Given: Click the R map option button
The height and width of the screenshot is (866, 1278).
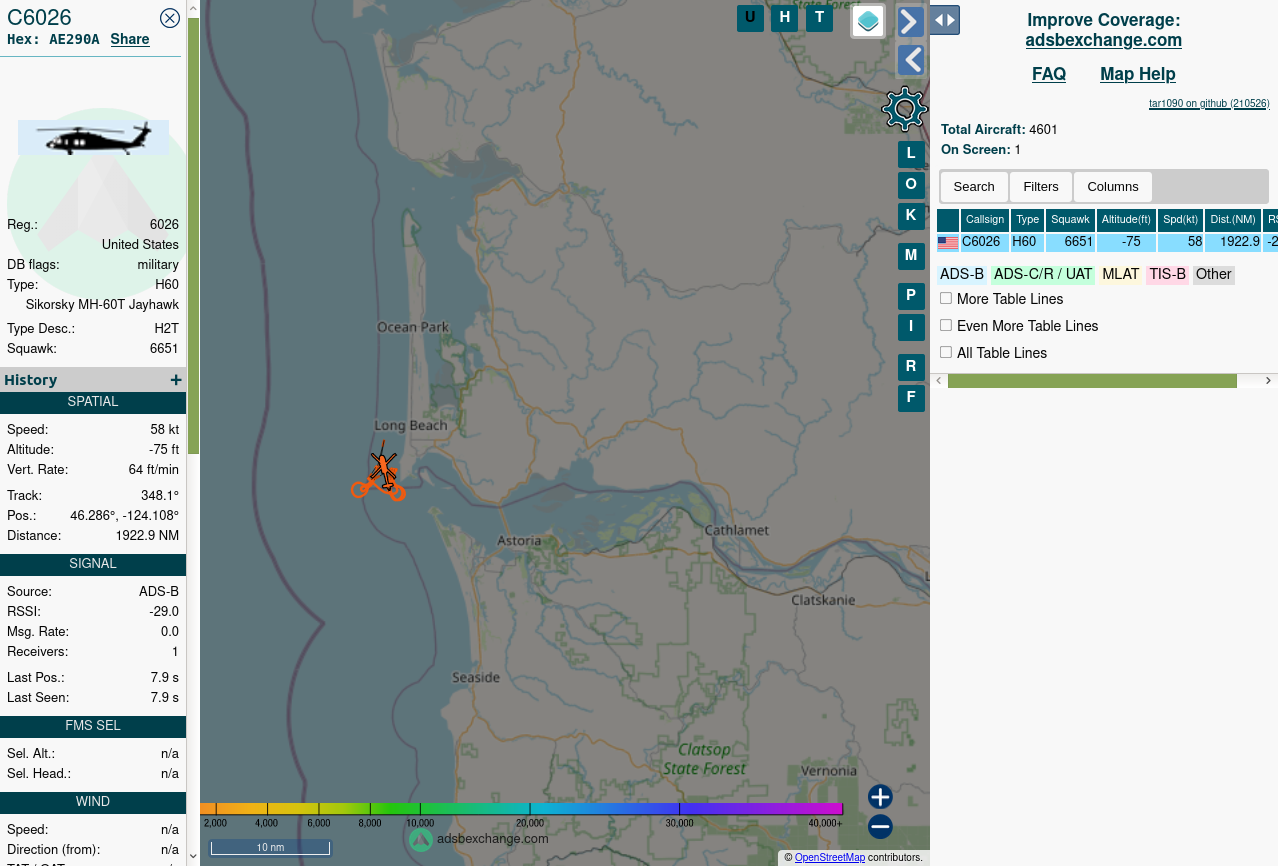Looking at the screenshot, I should click(911, 367).
